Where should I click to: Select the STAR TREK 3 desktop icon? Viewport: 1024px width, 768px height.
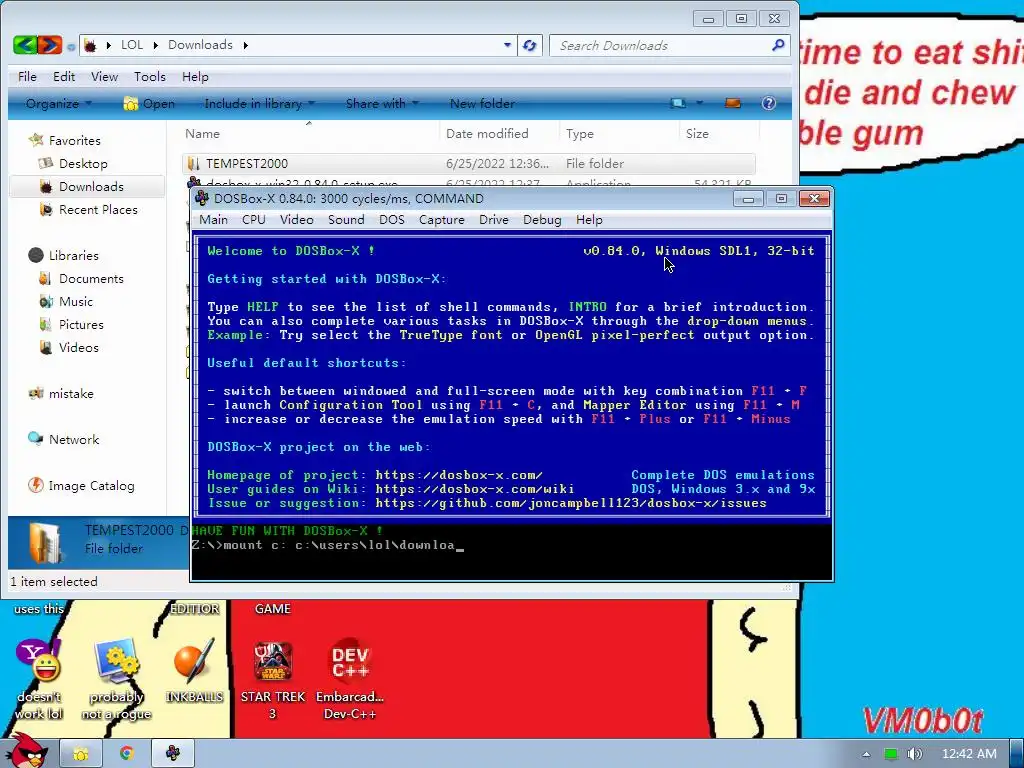[x=273, y=679]
